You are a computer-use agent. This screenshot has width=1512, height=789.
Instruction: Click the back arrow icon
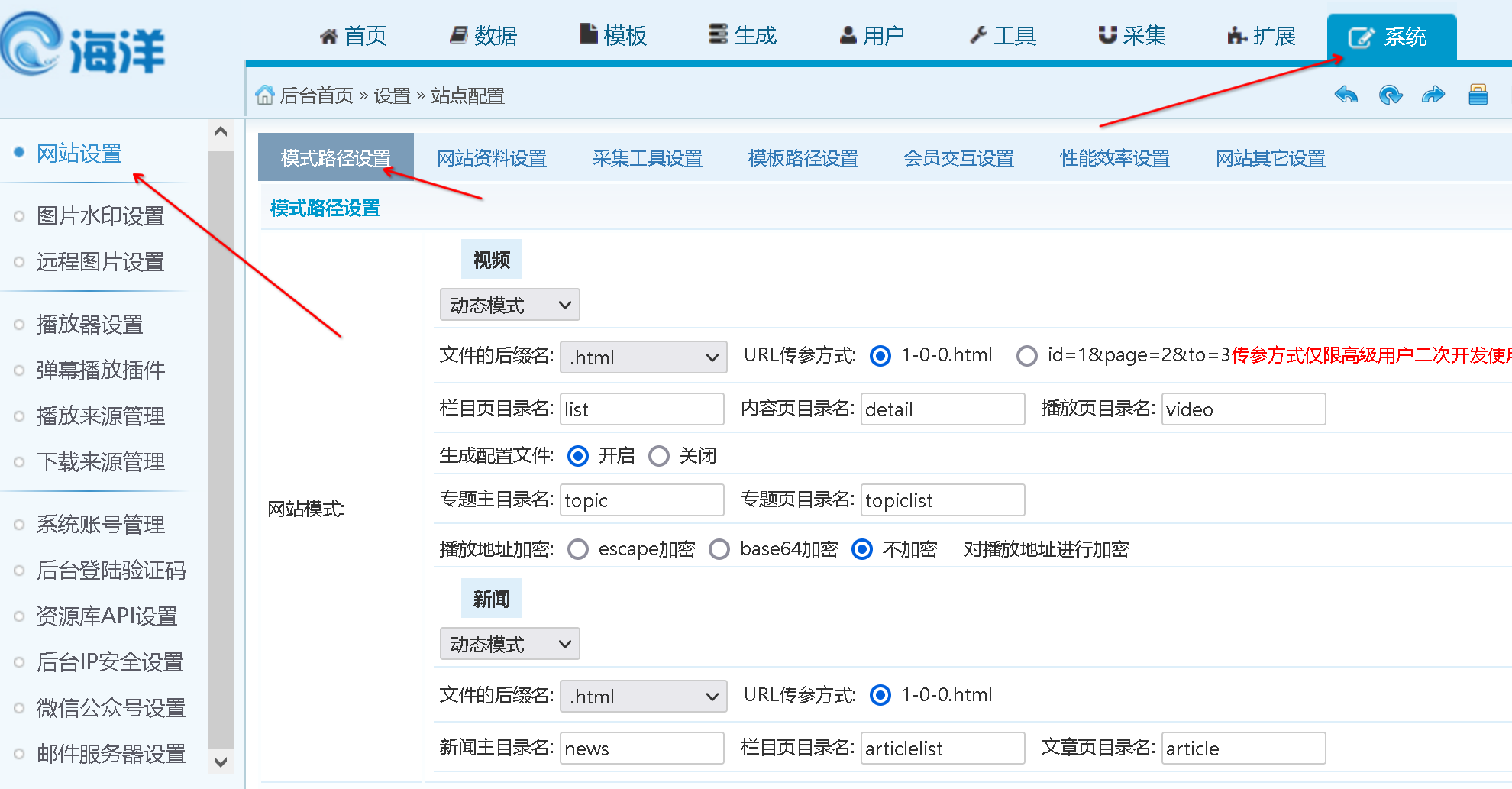point(1346,95)
